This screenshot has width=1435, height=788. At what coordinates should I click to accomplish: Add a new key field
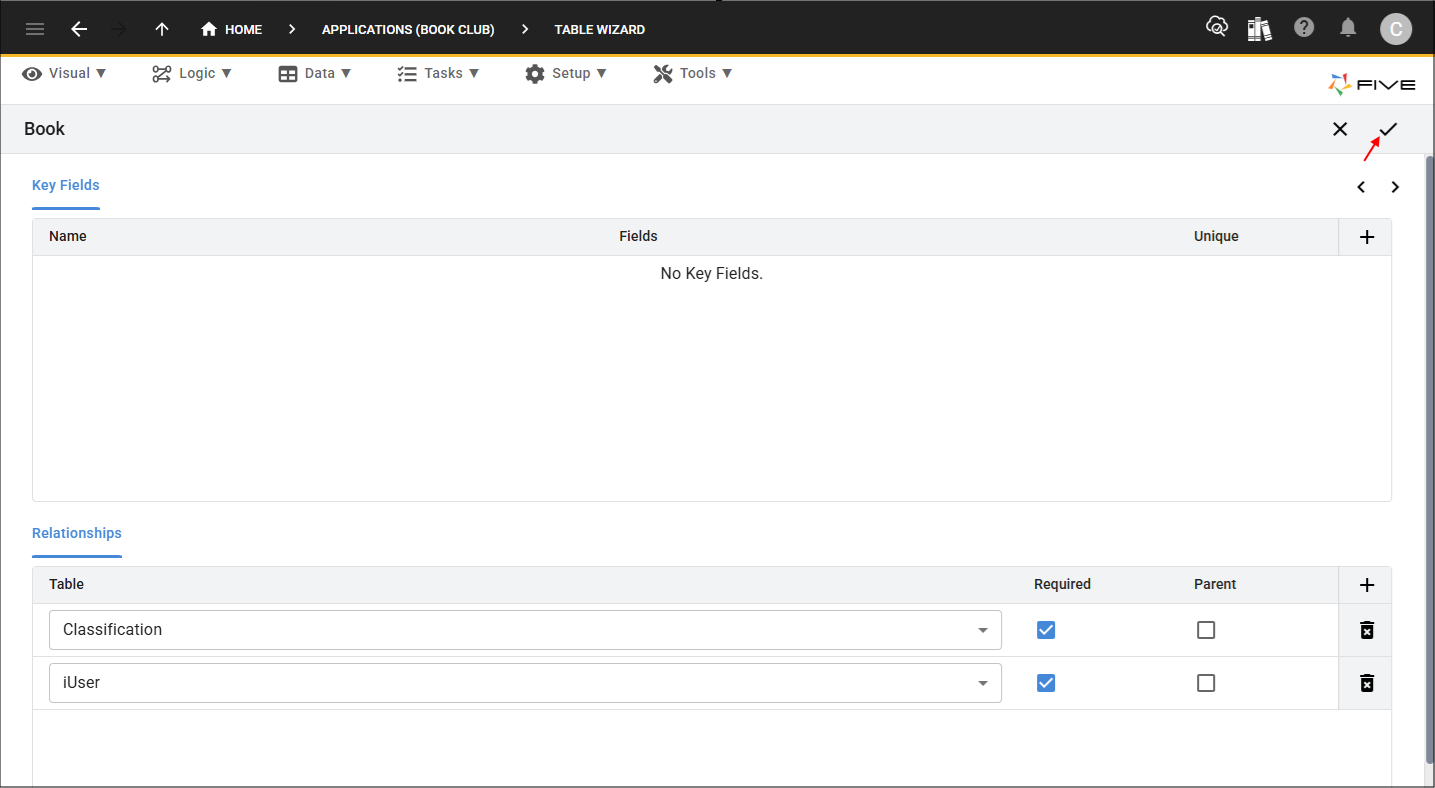(x=1367, y=237)
